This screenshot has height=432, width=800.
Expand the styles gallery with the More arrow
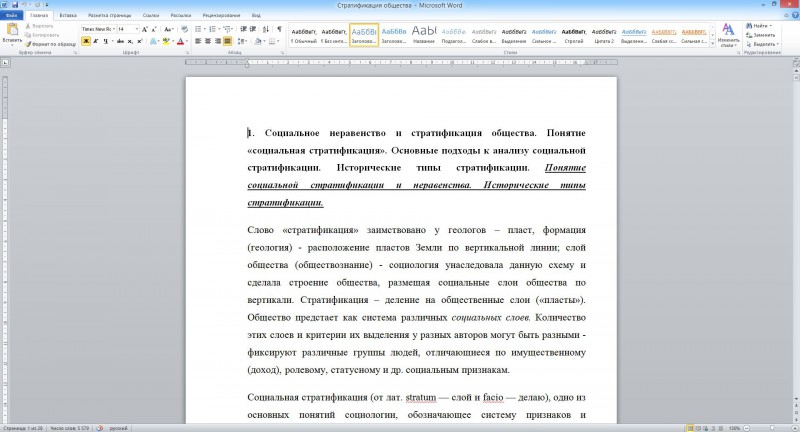coord(713,44)
